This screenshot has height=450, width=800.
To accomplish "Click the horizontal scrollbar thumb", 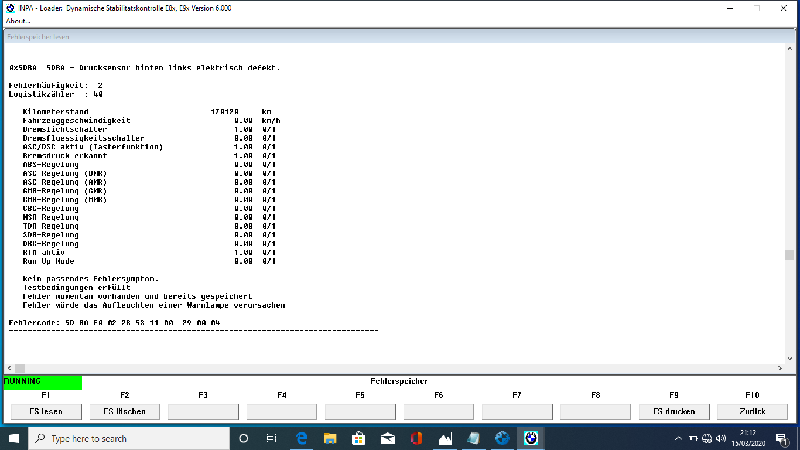I will 20,368.
